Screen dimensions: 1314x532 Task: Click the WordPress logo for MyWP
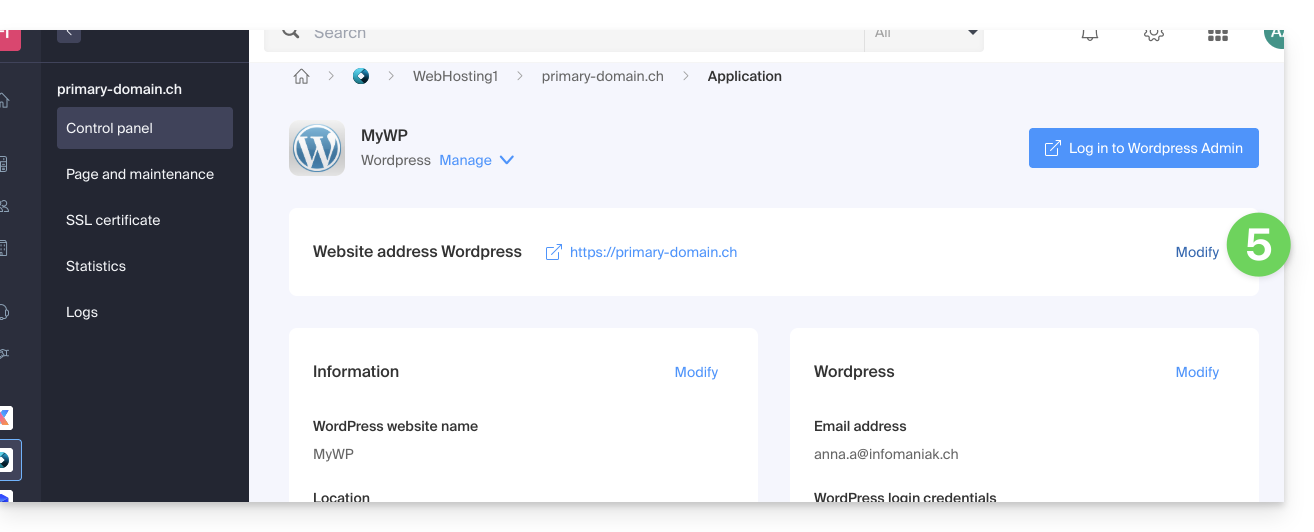click(x=317, y=149)
